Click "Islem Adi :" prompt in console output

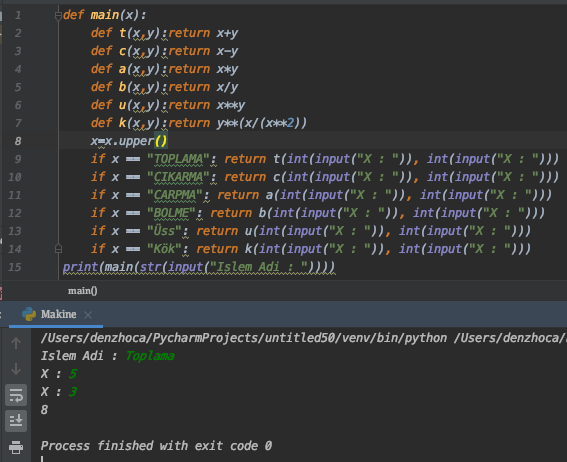(79, 356)
